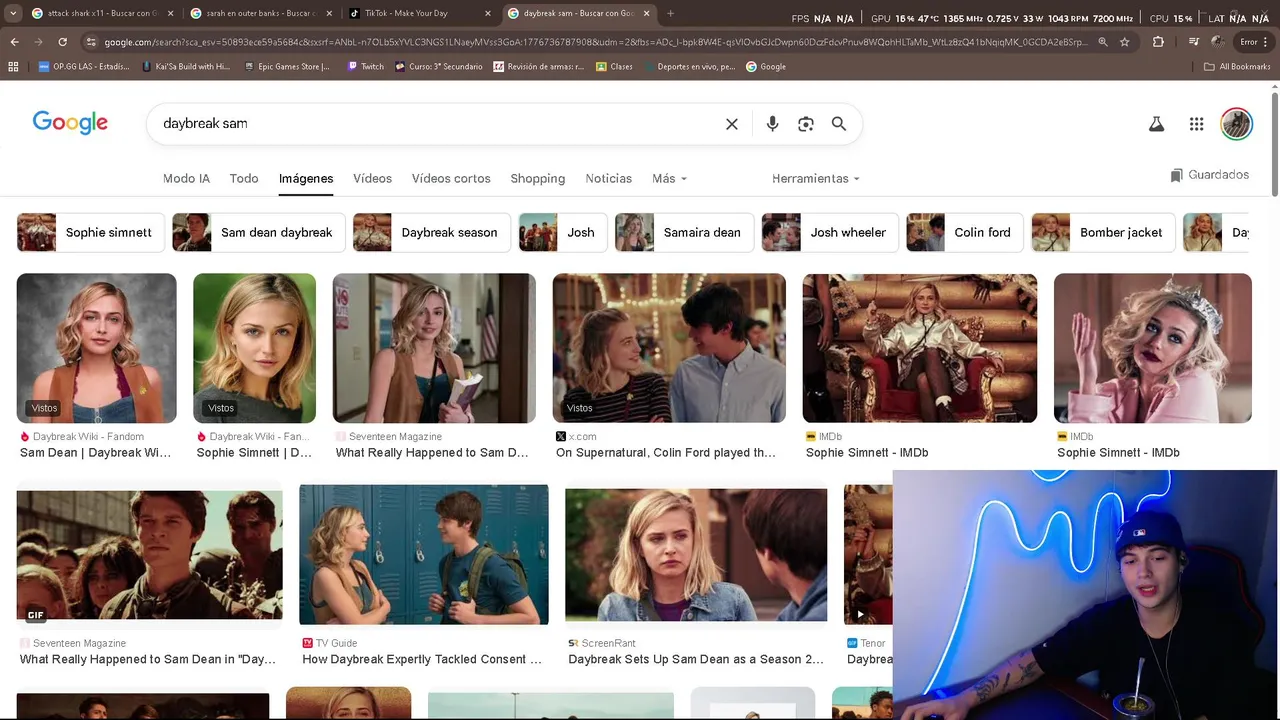1280x720 pixels.
Task: Open 'How Daybreak Expertly Tackled Consent' link
Action: point(422,660)
